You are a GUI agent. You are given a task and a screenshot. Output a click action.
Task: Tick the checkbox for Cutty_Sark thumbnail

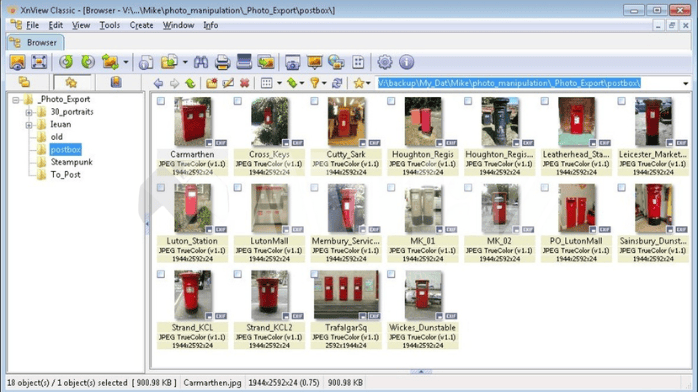point(314,101)
